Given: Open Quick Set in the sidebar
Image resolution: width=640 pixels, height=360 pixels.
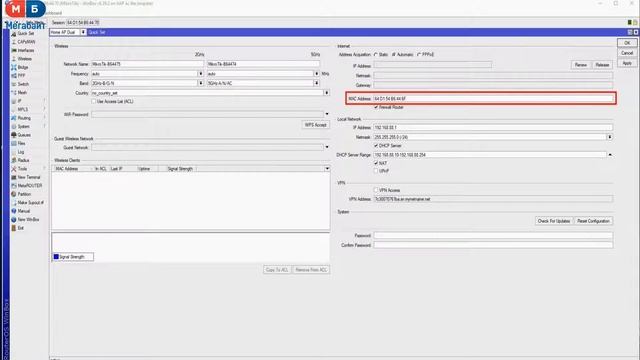Looking at the screenshot, I should point(25,33).
